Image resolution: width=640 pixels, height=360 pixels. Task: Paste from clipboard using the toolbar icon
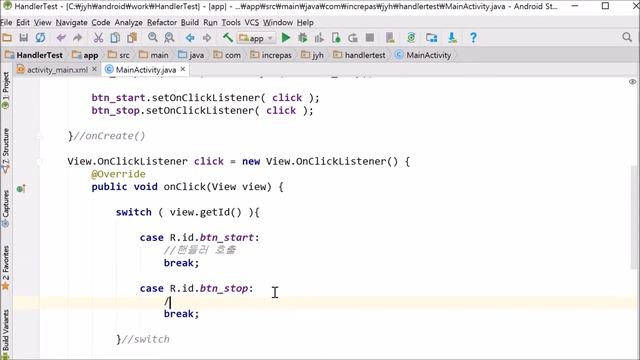click(x=132, y=38)
